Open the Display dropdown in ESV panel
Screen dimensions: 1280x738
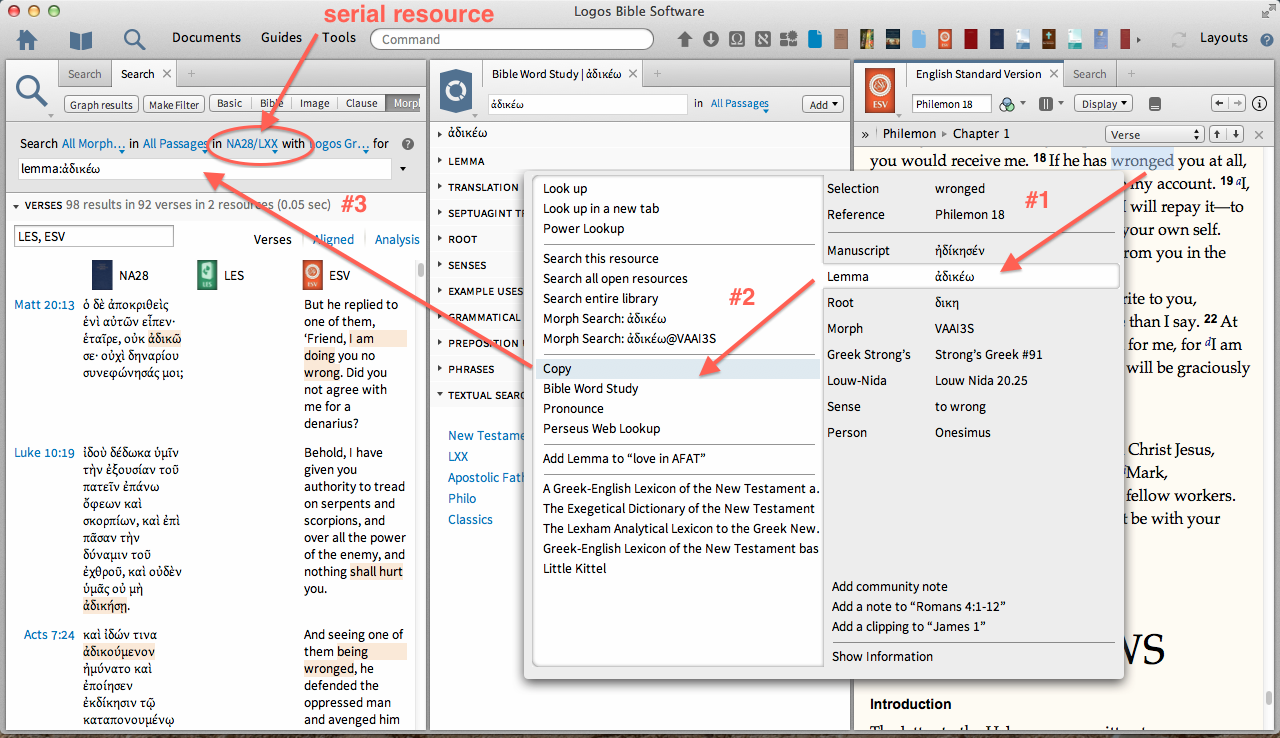1102,104
